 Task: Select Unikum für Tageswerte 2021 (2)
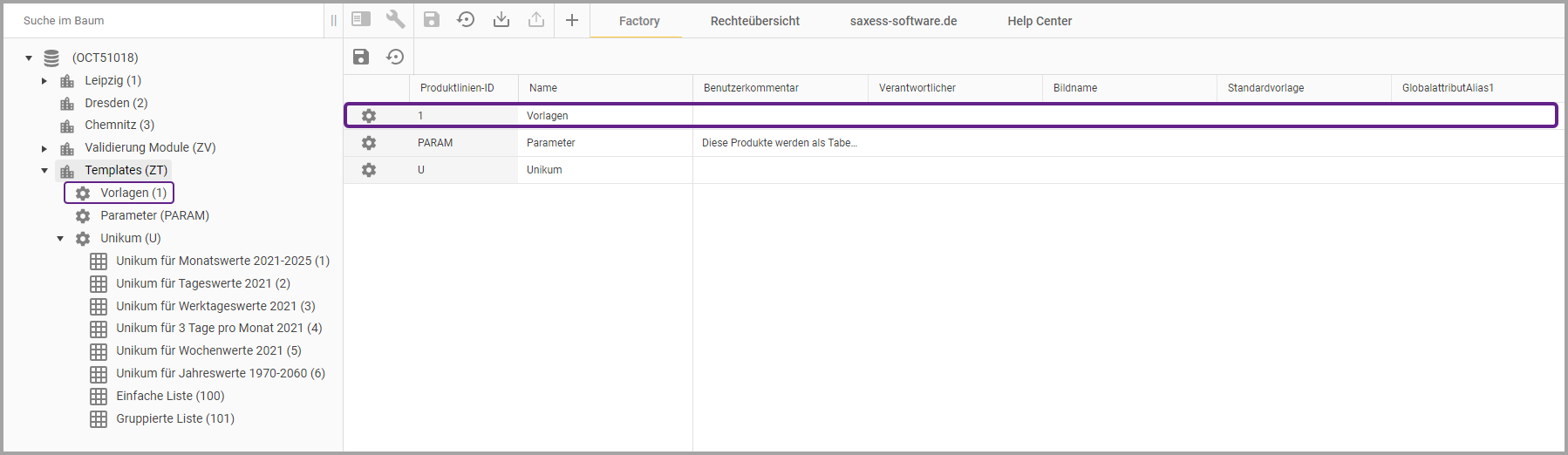tap(202, 283)
